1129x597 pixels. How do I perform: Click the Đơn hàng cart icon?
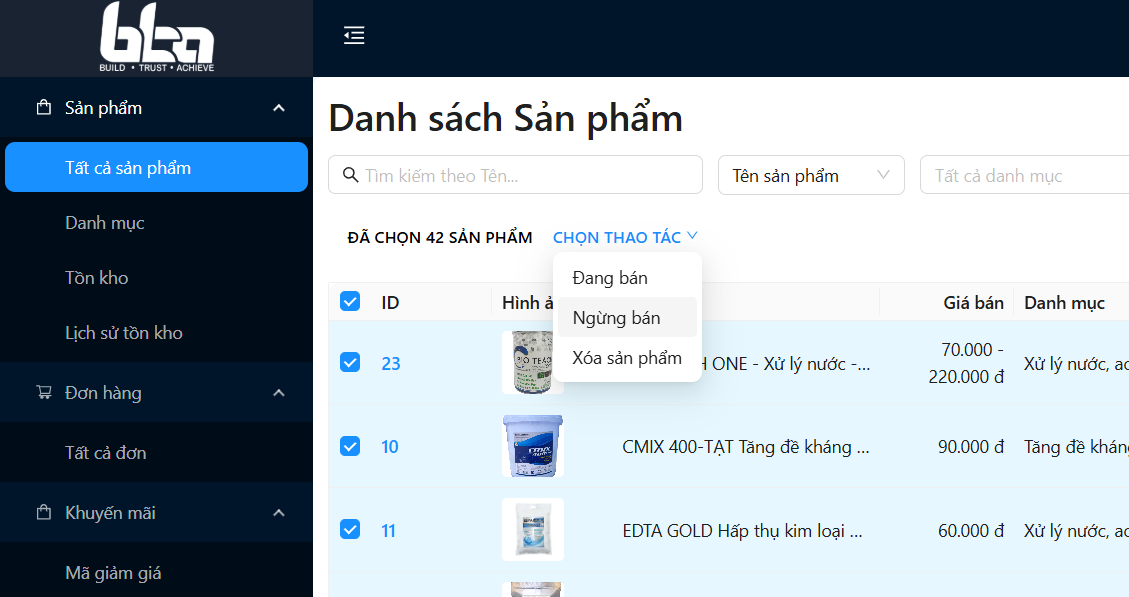[x=44, y=392]
